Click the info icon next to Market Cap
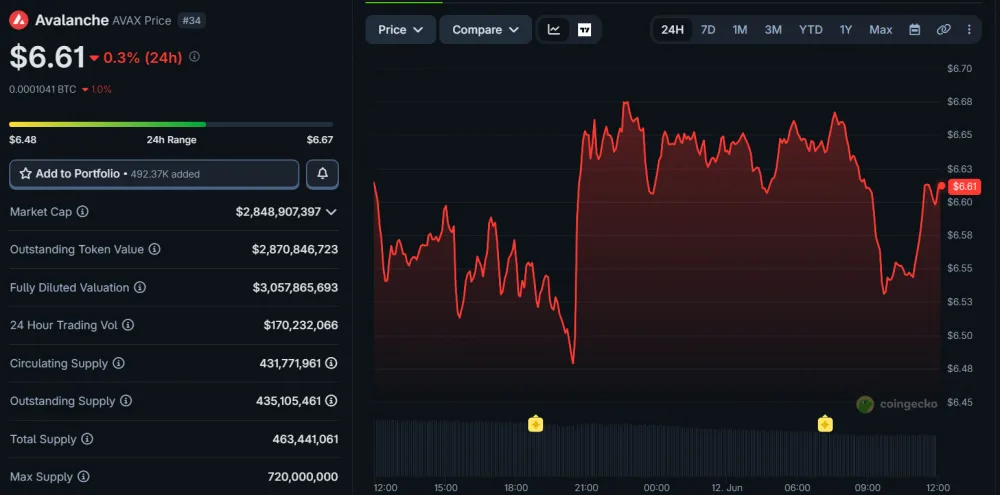The width and height of the screenshot is (1000, 495). (x=82, y=211)
